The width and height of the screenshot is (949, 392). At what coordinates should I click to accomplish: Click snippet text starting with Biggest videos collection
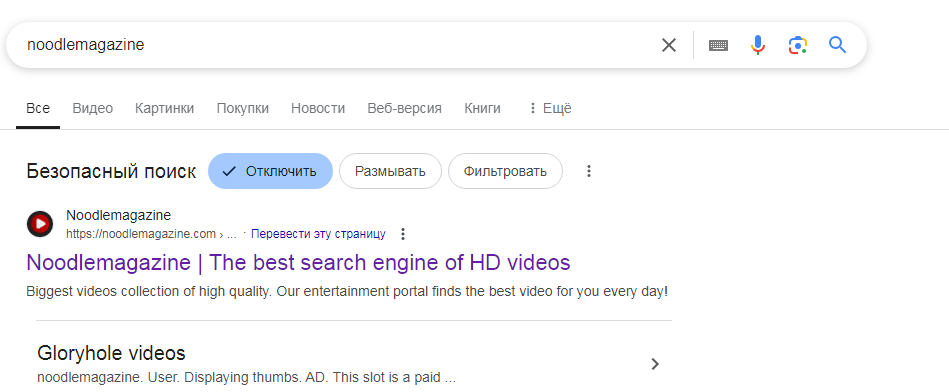347,292
